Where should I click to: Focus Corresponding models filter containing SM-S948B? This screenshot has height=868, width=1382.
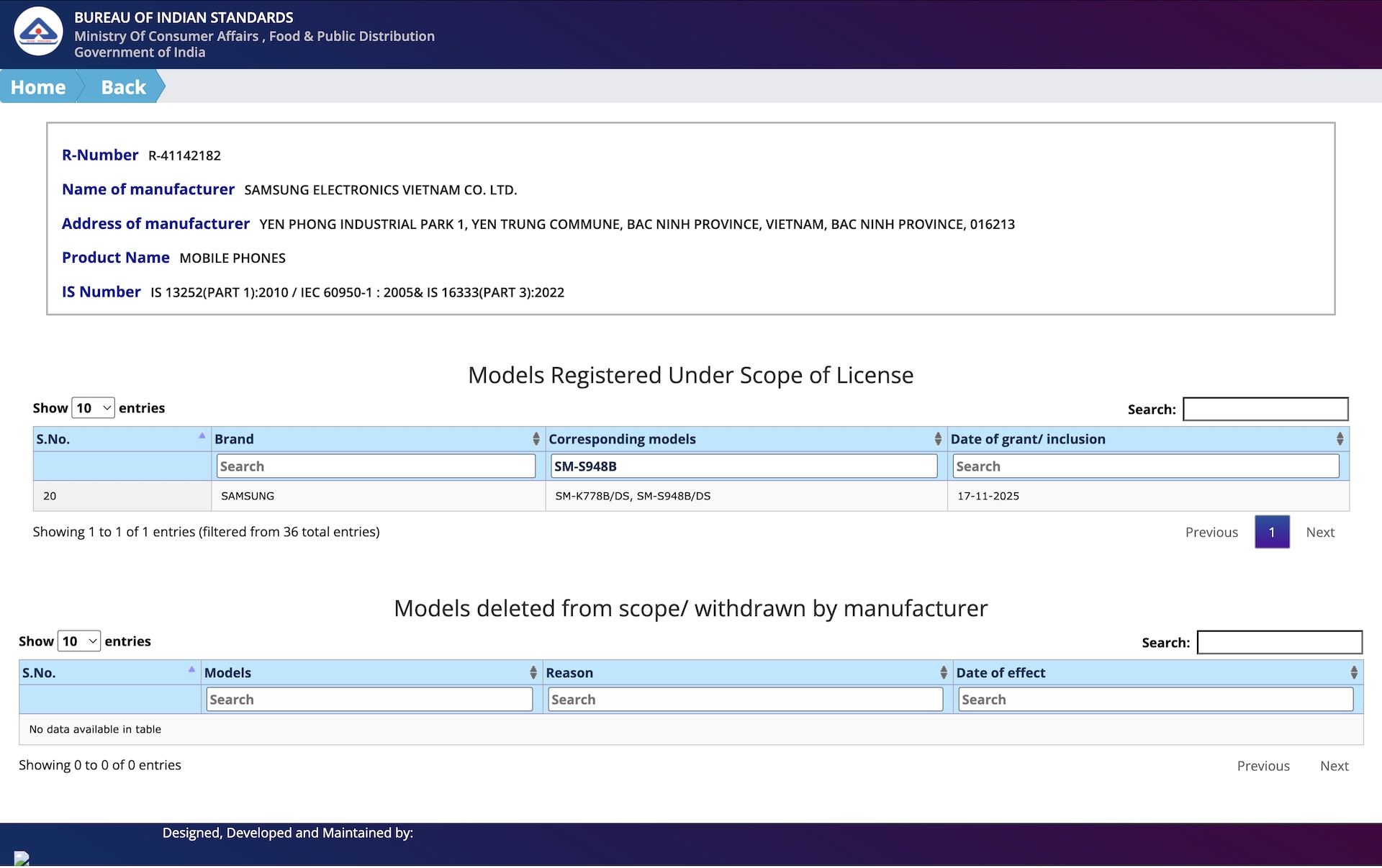coord(744,466)
